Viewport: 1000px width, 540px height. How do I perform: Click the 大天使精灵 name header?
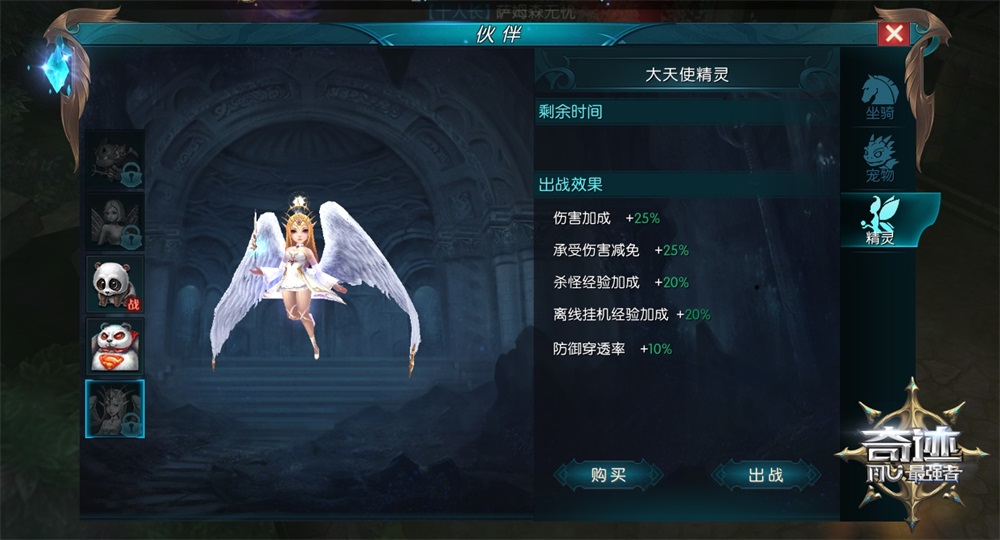(687, 75)
